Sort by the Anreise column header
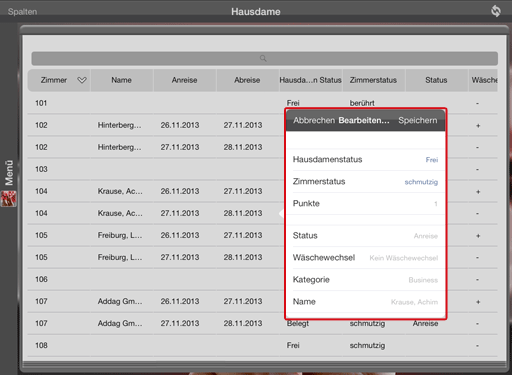The width and height of the screenshot is (512, 375). click(184, 80)
